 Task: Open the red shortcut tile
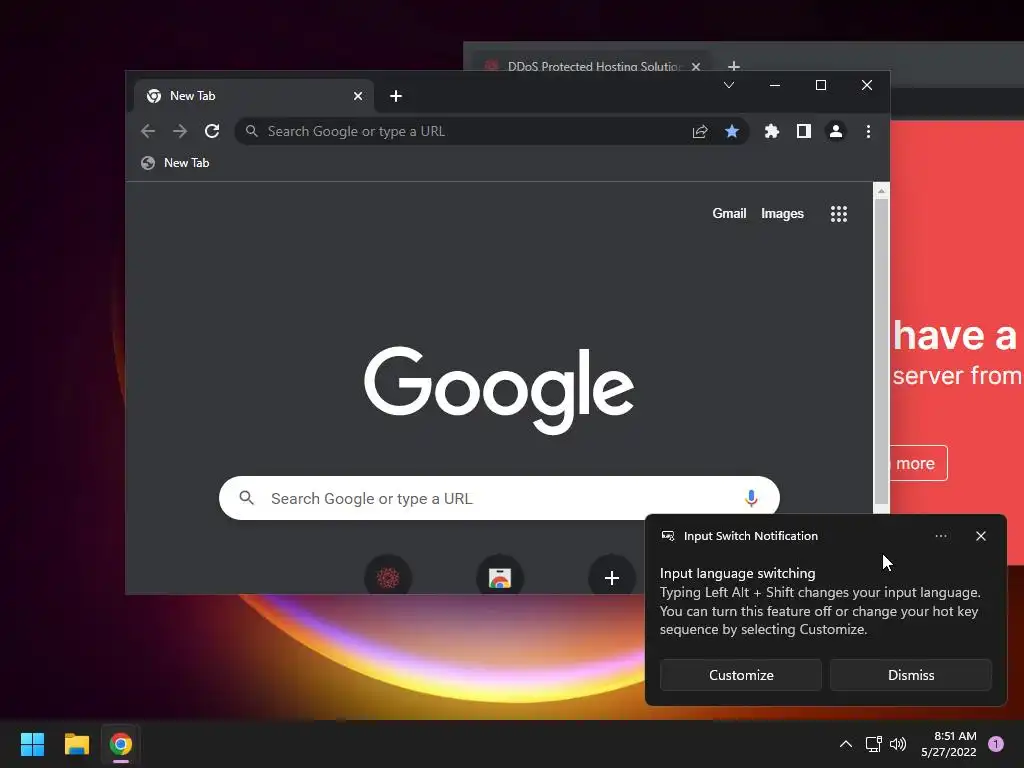tap(388, 577)
